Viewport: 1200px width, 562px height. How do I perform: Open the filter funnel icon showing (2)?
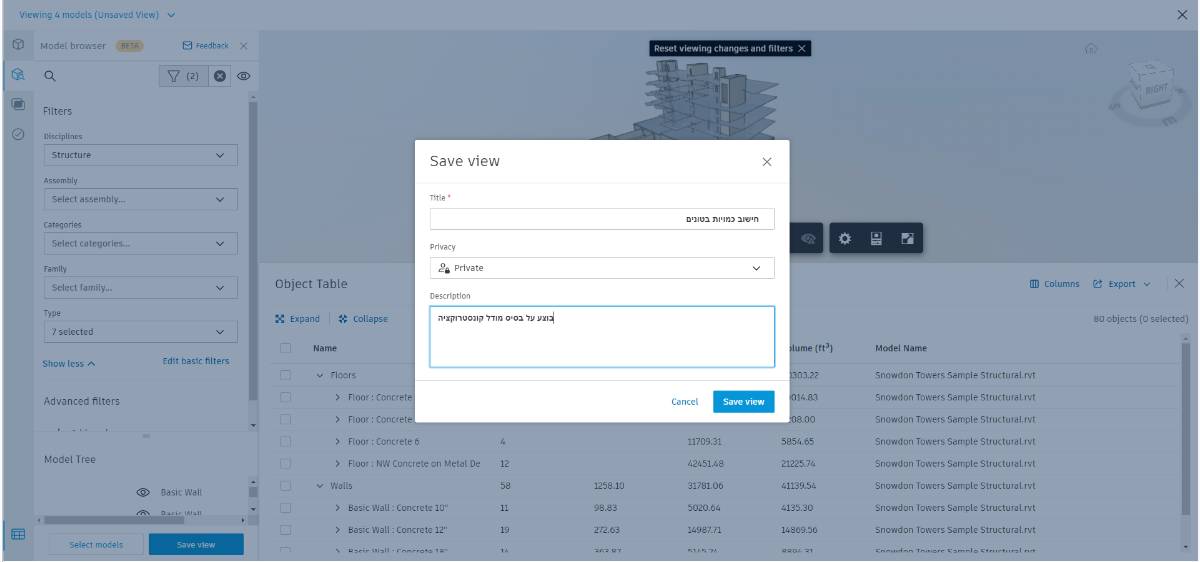point(183,75)
